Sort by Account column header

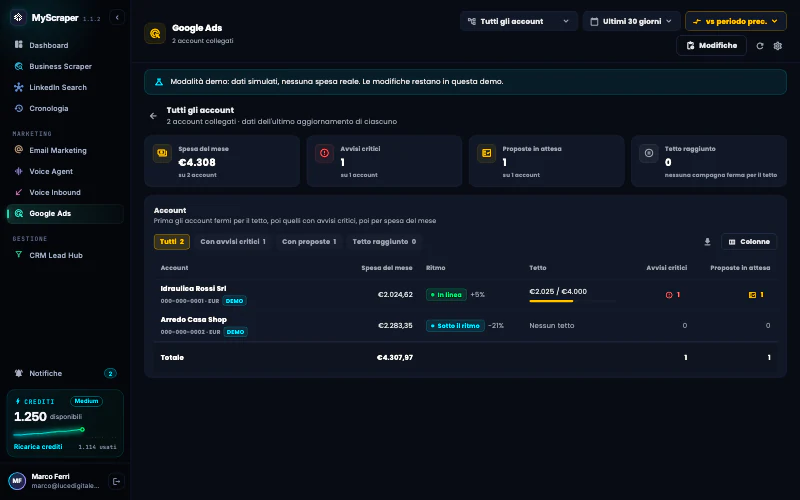174,268
